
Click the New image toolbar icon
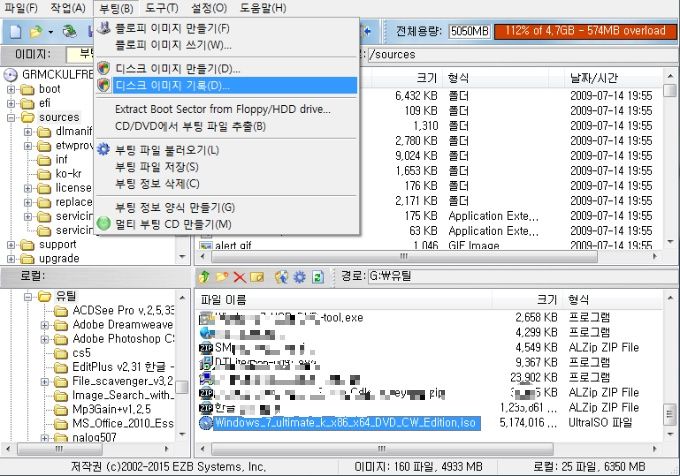[16, 32]
